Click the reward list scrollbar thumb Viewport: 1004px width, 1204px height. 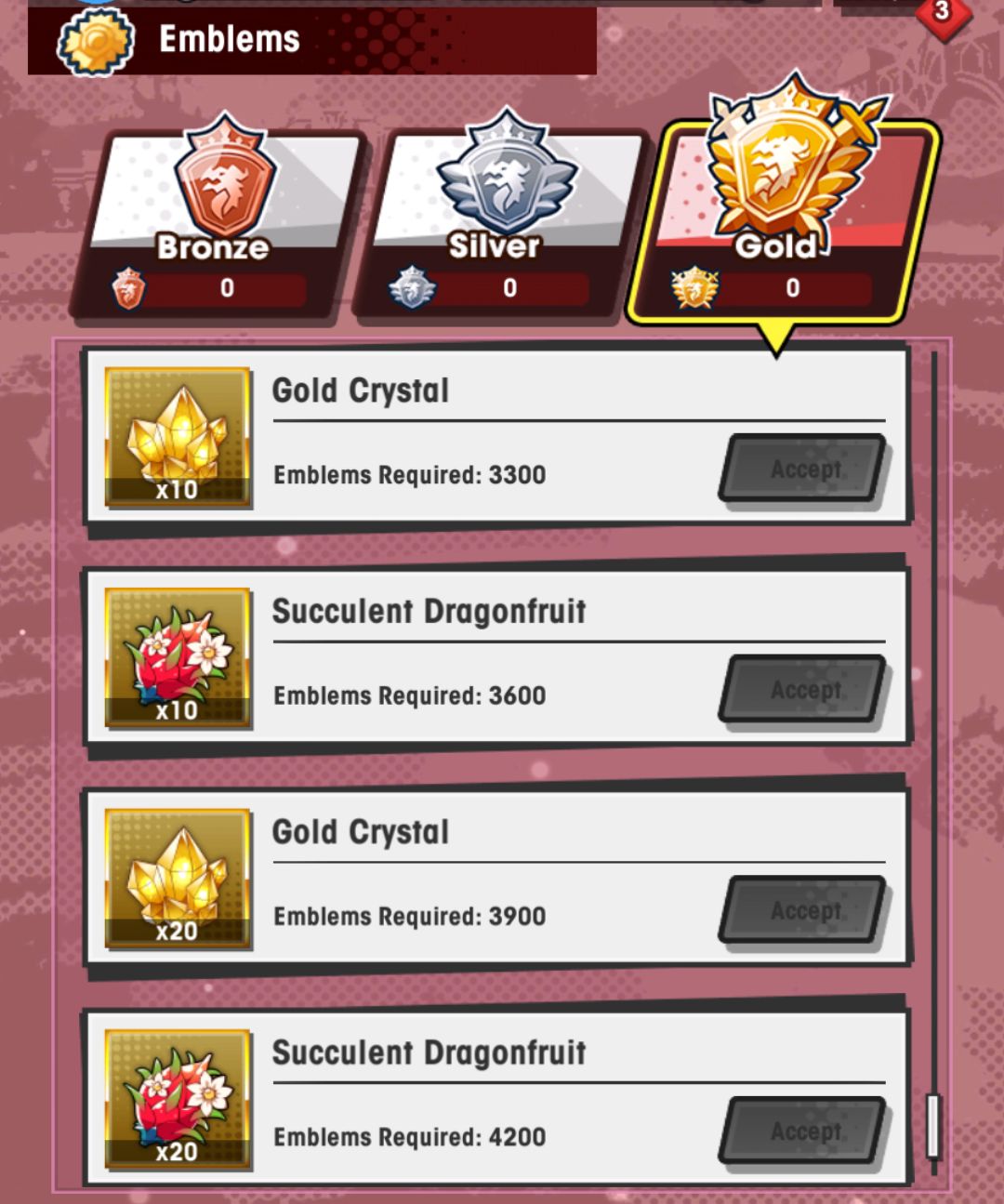(933, 1126)
